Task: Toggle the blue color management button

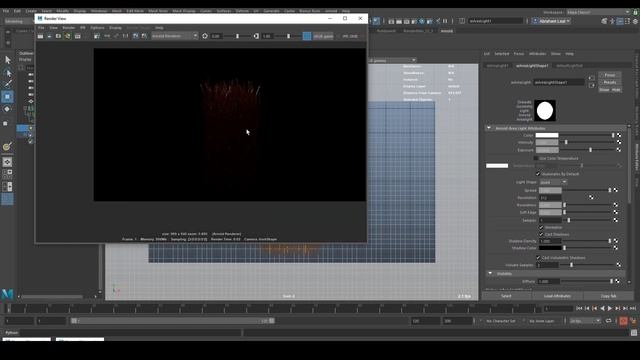Action: pos(307,36)
